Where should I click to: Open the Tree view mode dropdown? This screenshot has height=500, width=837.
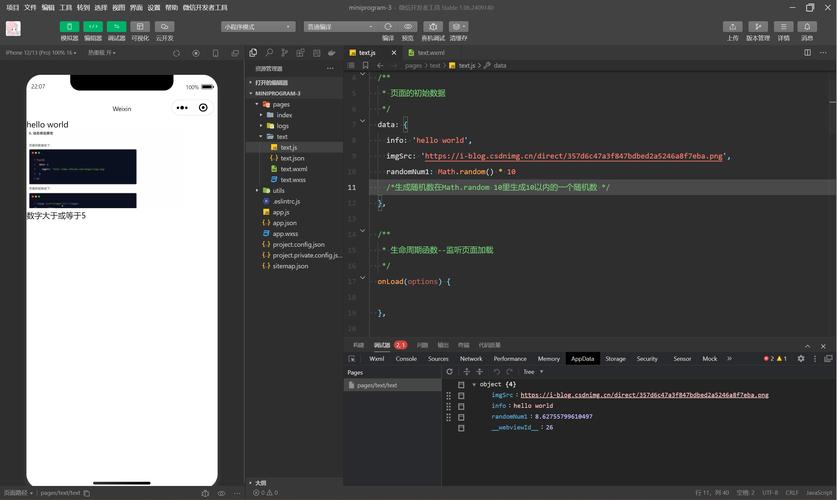[533, 371]
